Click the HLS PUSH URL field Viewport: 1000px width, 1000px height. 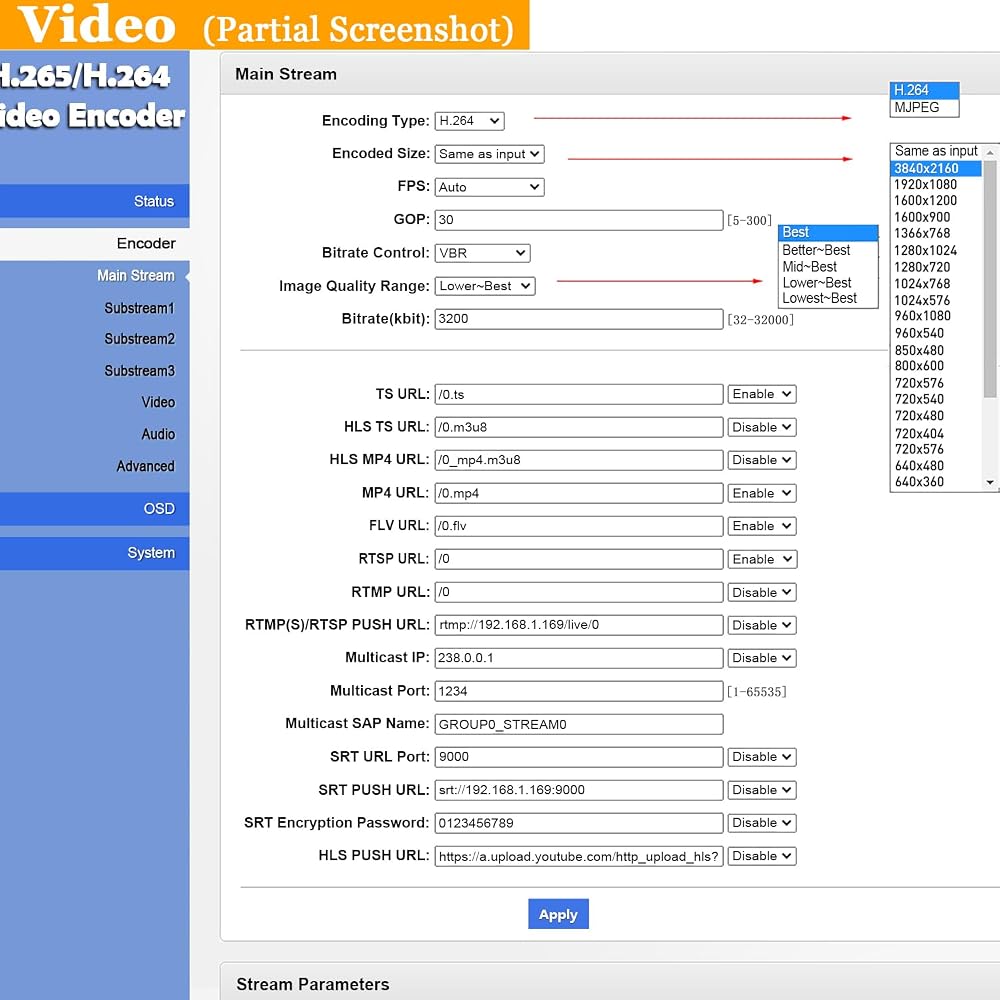[x=578, y=856]
